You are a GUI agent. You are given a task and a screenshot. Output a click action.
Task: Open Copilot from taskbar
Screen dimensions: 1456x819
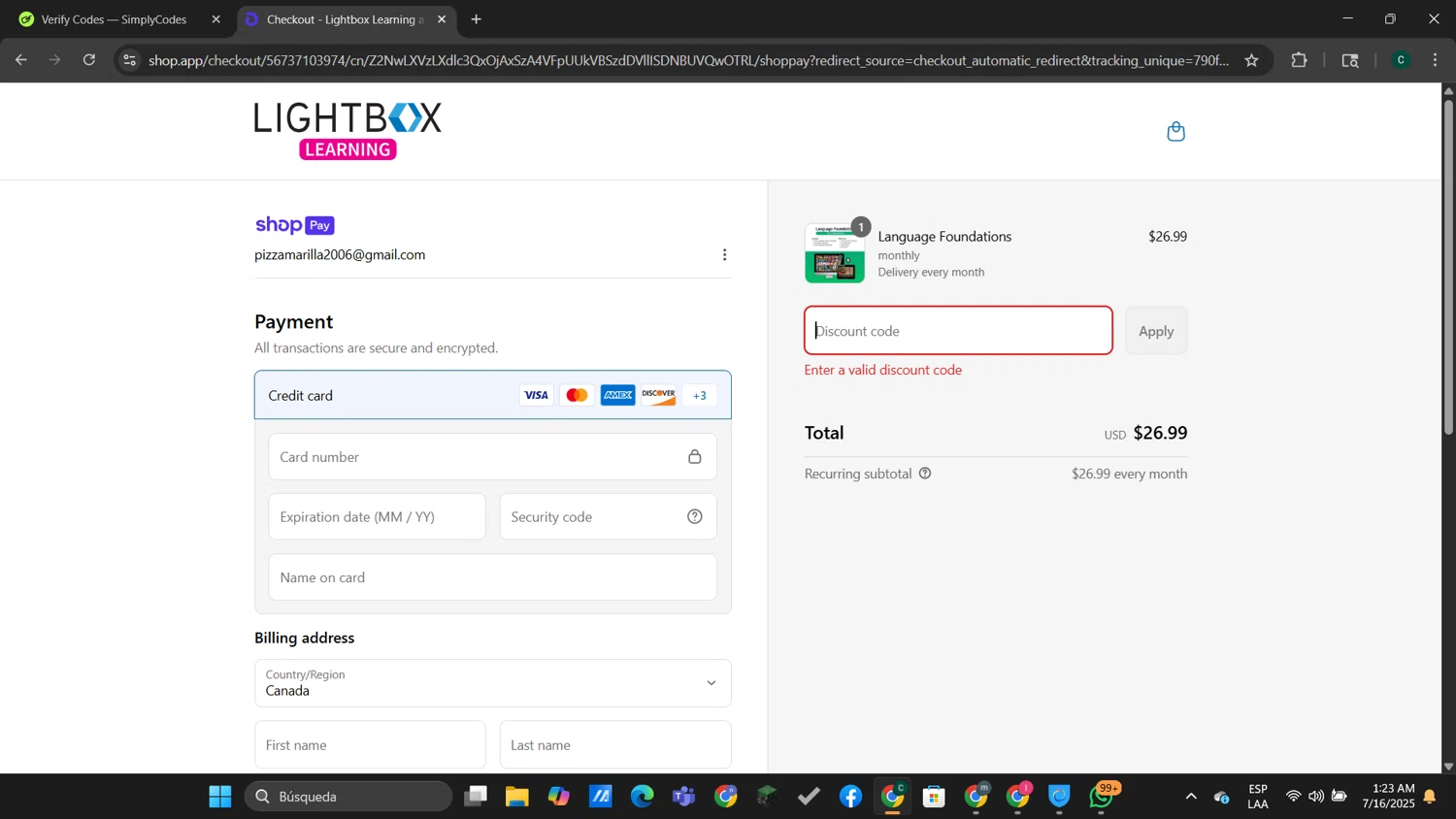click(558, 797)
